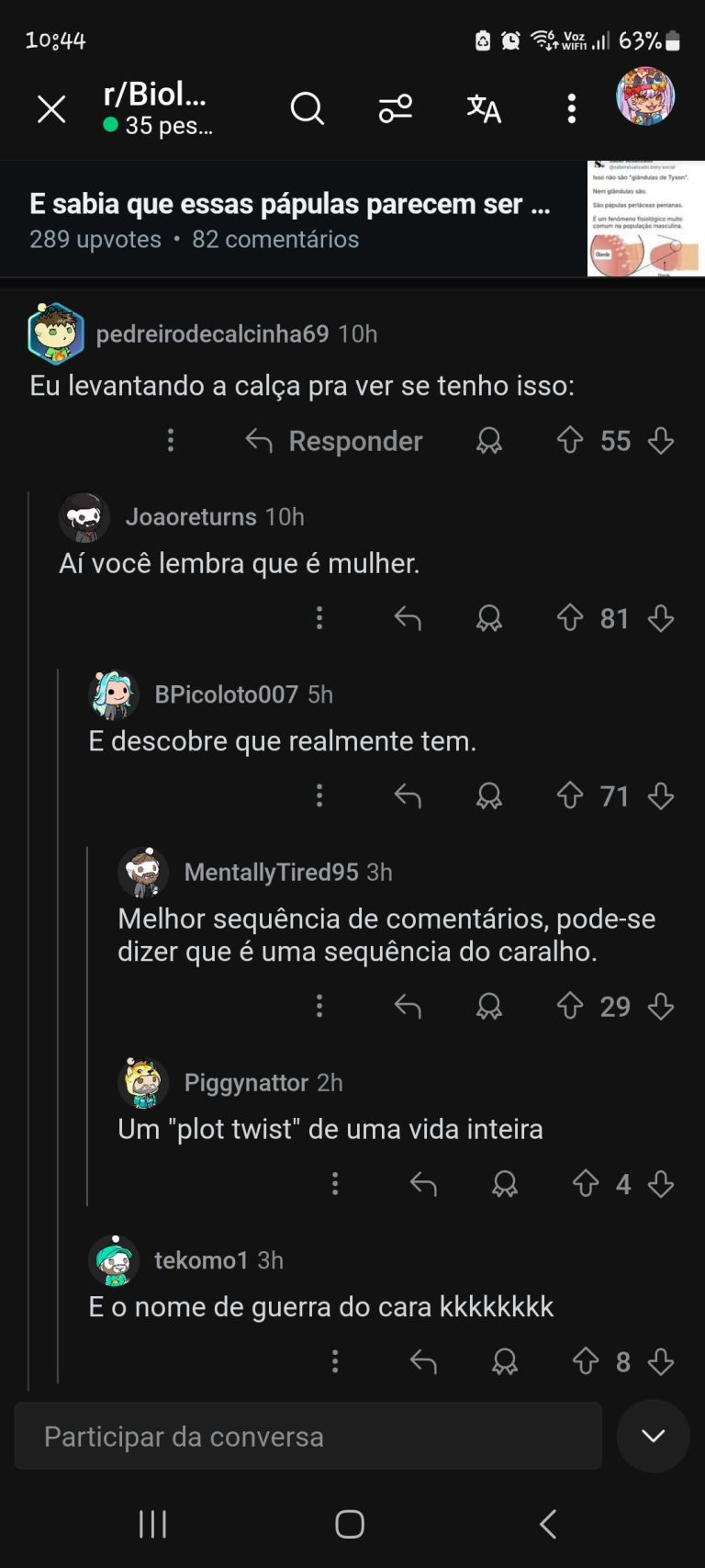Upvote BPicoloto007's comment
The height and width of the screenshot is (1568, 705).
569,795
